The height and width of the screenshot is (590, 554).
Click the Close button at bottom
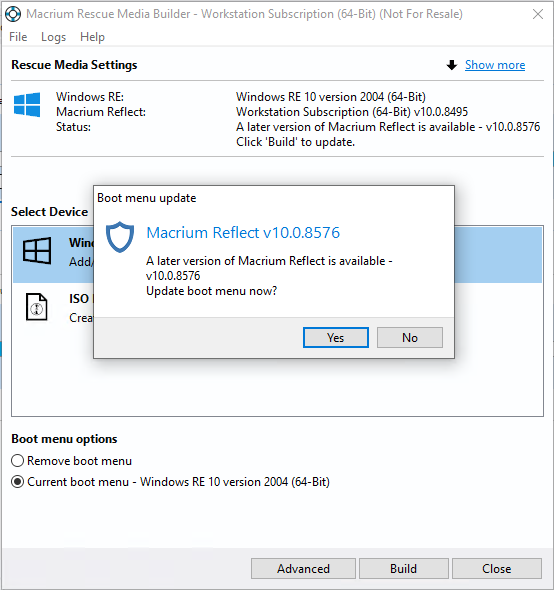tap(497, 569)
